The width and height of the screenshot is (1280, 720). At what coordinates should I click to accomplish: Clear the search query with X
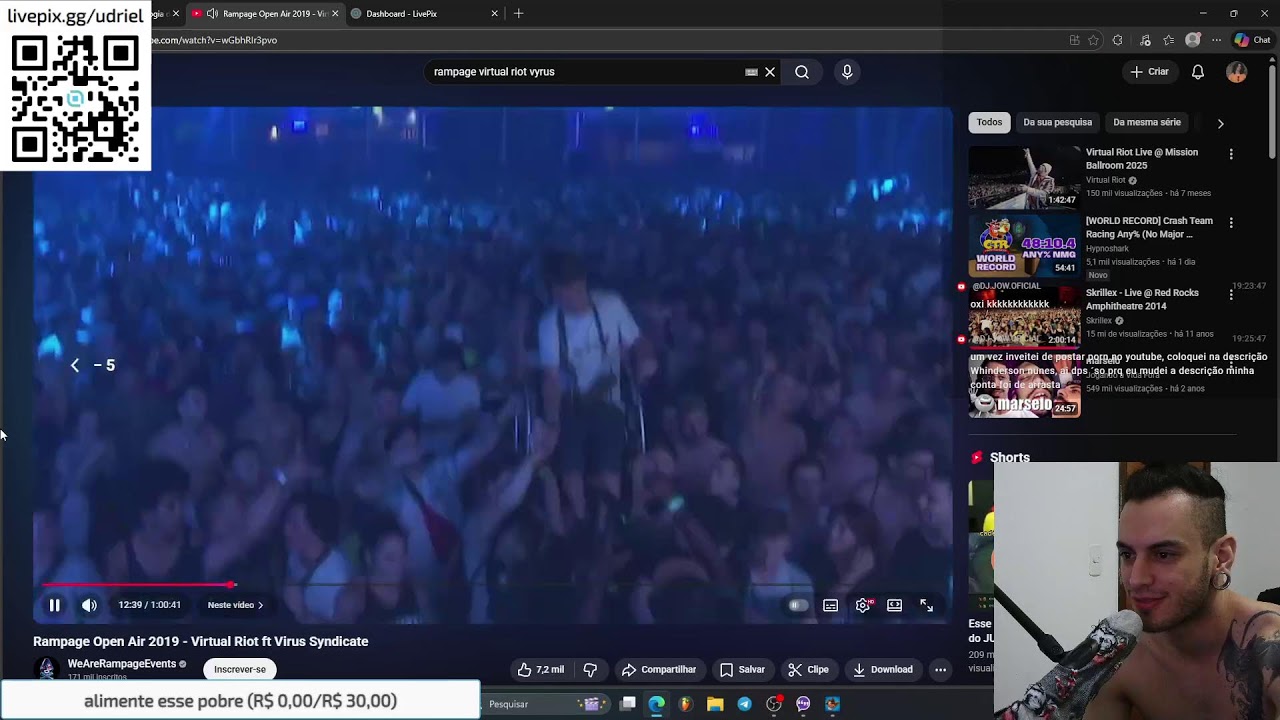770,72
